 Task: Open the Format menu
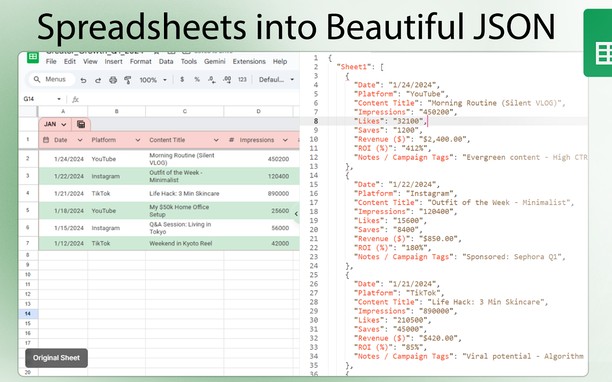141,61
